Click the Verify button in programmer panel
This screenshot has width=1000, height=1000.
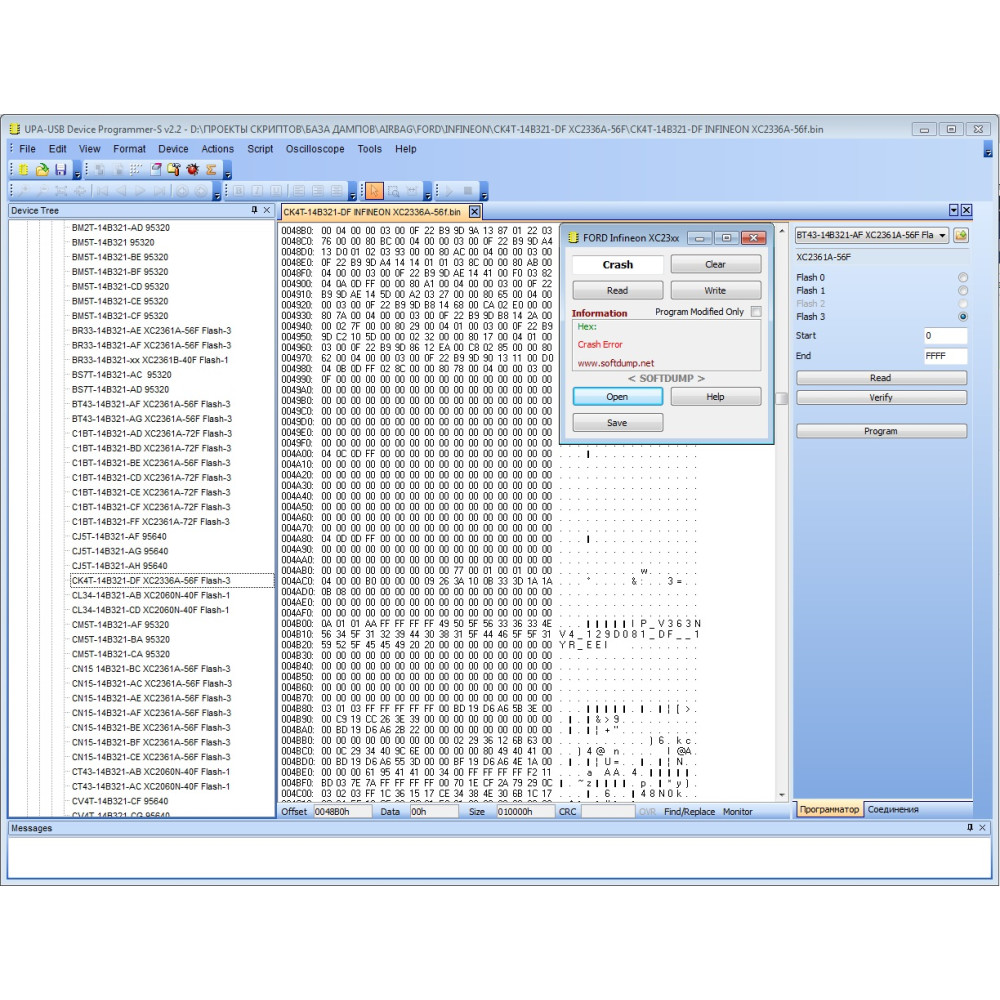[x=881, y=397]
